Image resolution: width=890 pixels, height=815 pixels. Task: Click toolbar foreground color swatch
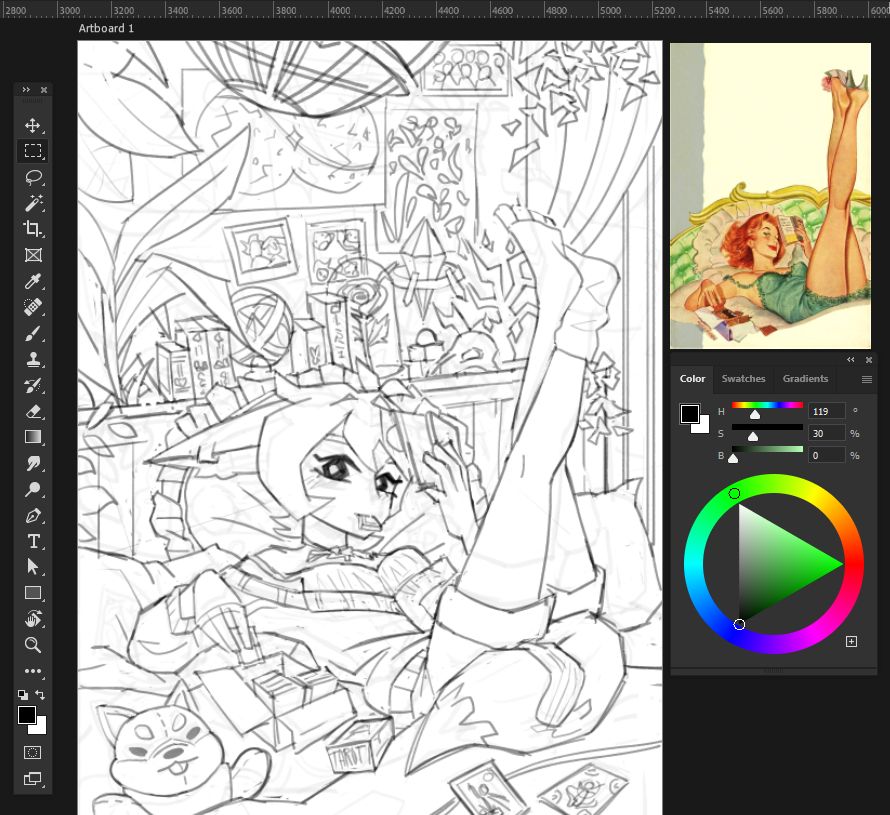coord(26,715)
